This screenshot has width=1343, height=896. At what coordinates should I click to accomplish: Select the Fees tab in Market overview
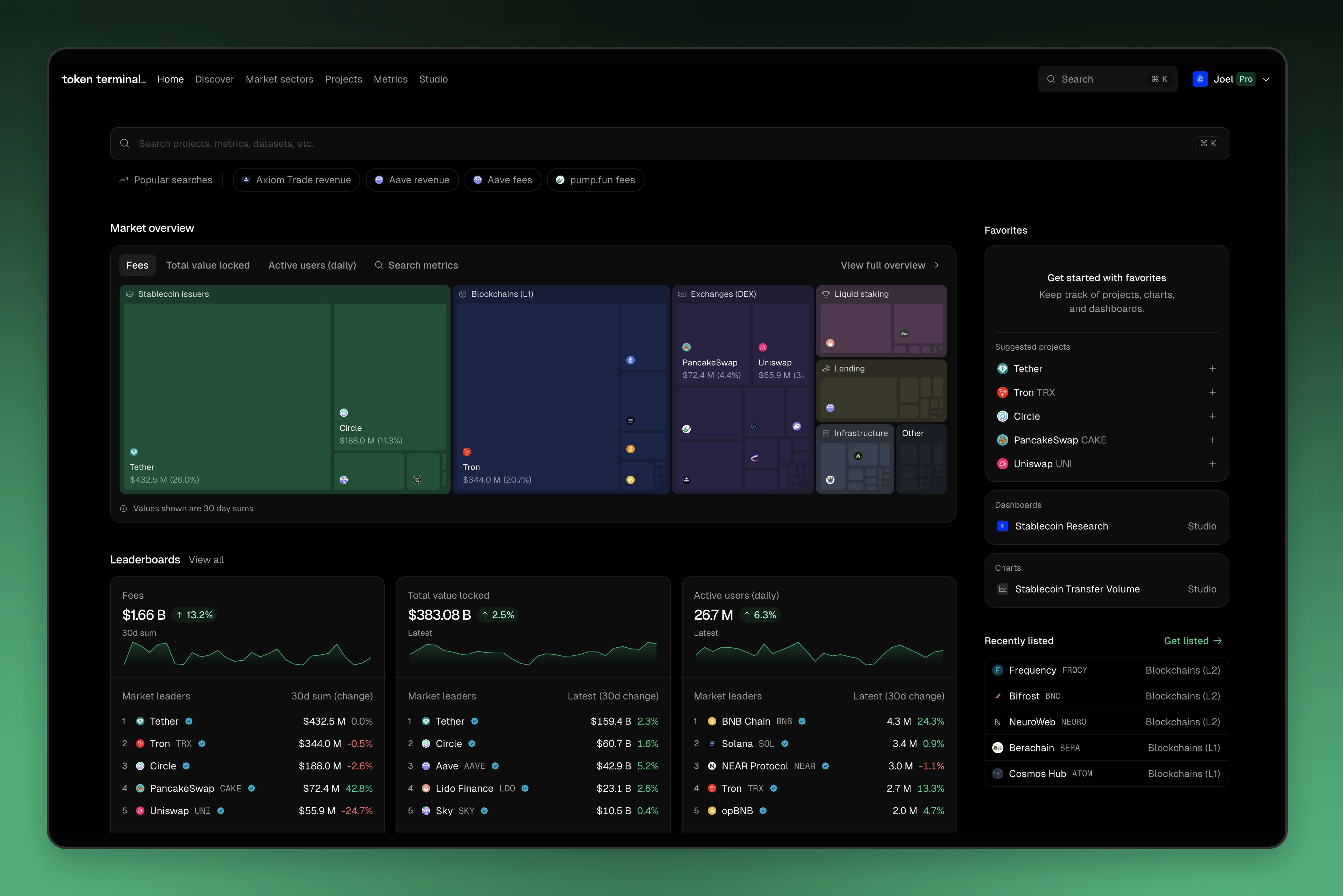(137, 265)
